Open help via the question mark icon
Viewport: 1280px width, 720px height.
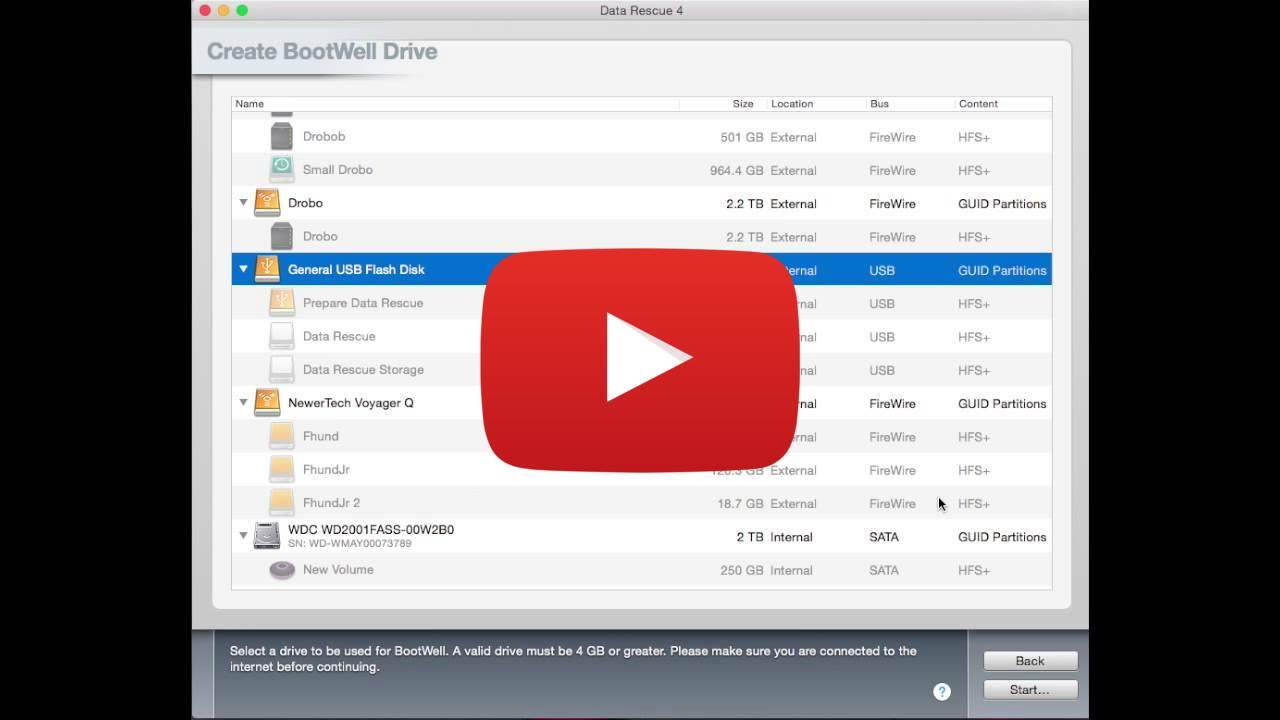tap(941, 691)
